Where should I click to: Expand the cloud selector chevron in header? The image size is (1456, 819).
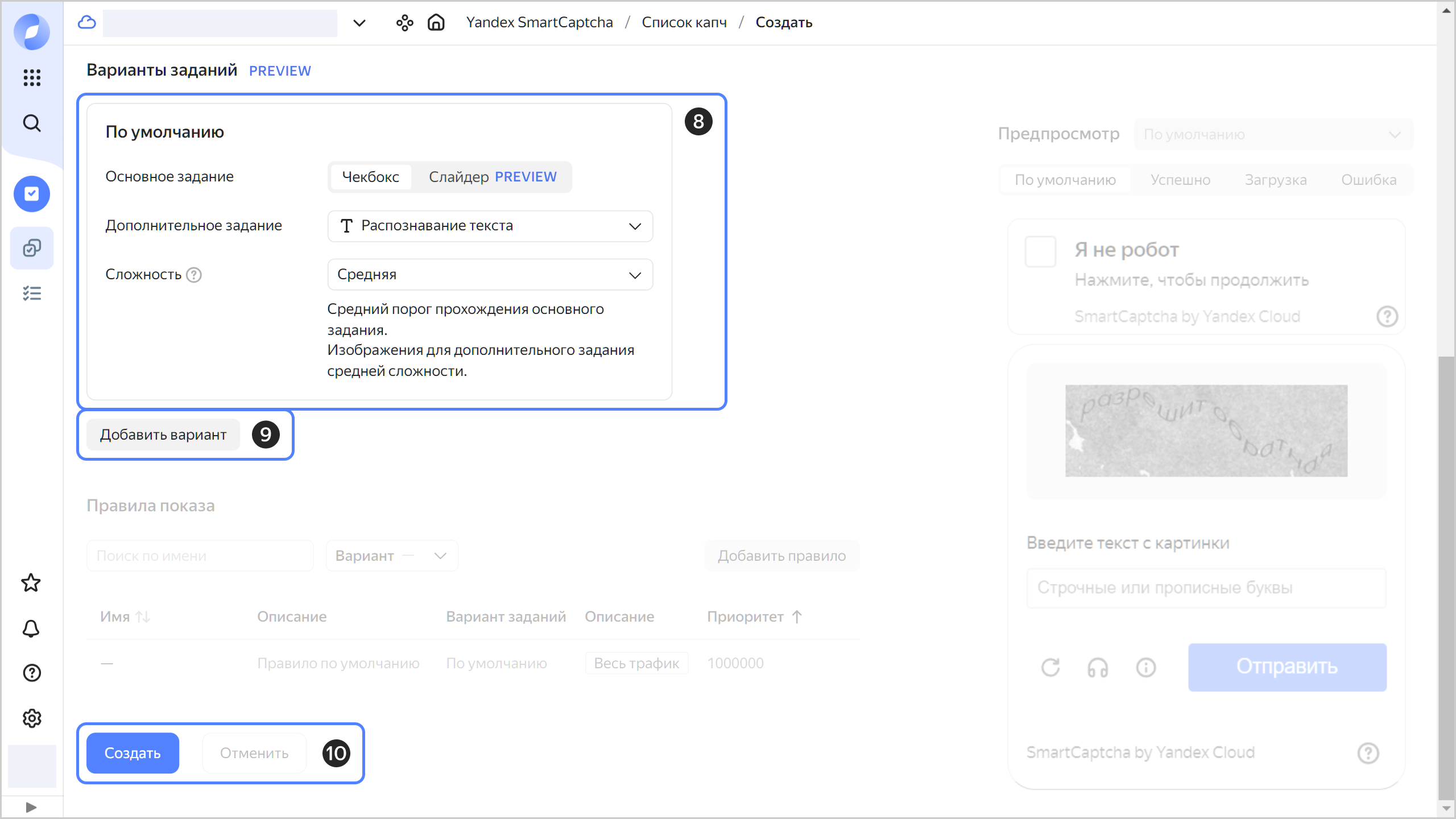pyautogui.click(x=359, y=23)
